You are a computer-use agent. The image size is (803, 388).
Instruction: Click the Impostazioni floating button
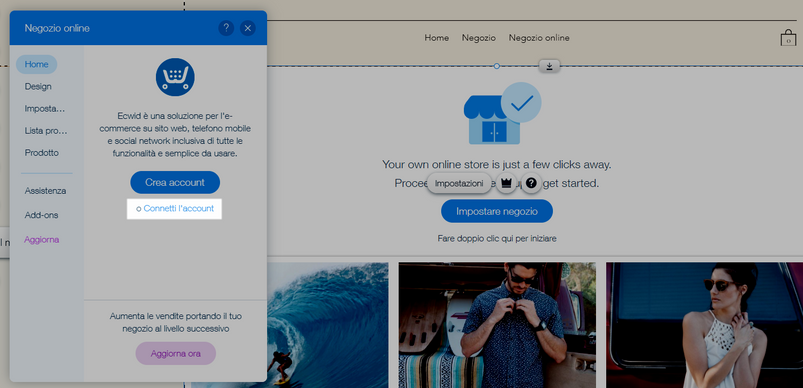[x=459, y=183]
